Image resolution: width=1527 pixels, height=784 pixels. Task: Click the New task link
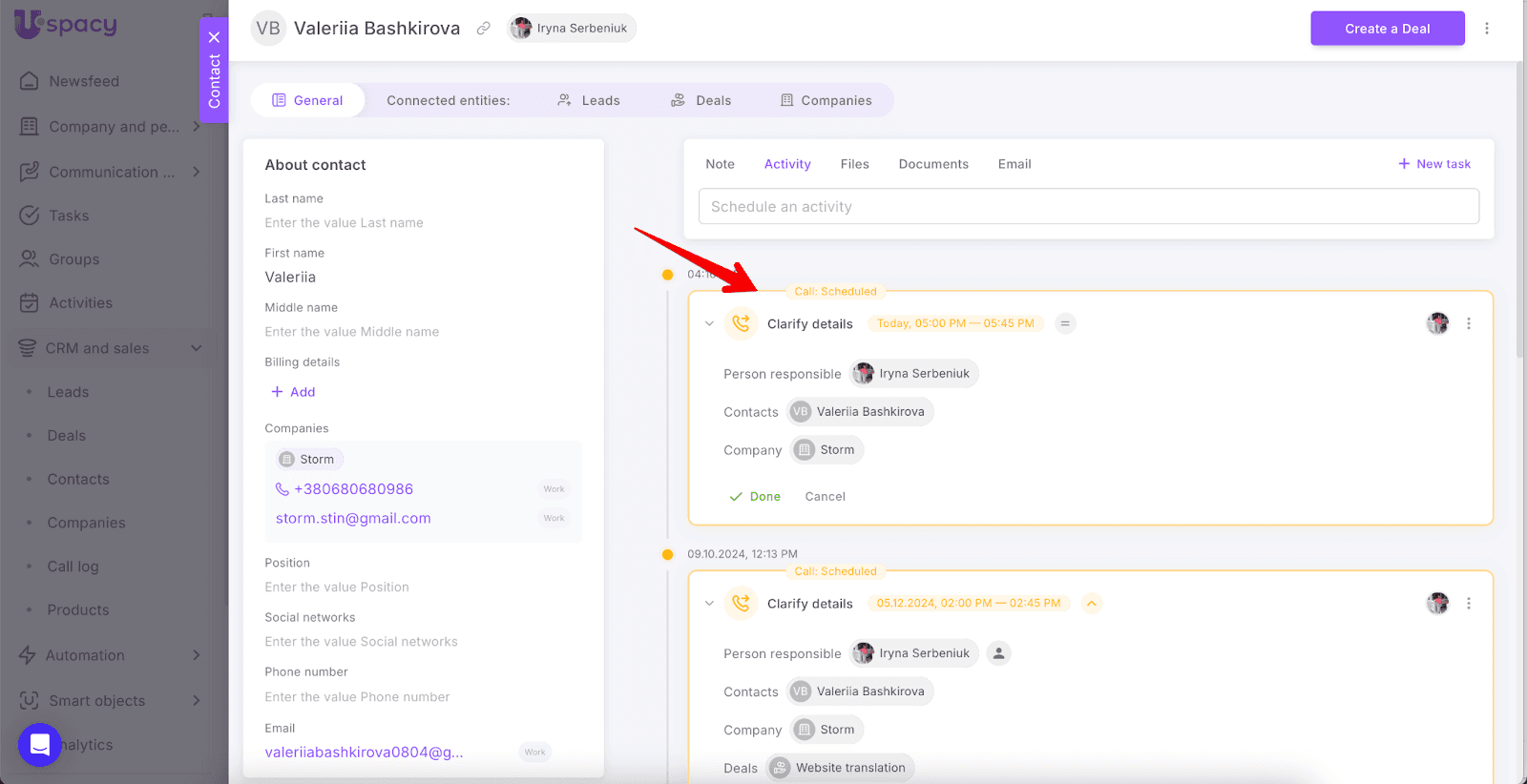1434,164
